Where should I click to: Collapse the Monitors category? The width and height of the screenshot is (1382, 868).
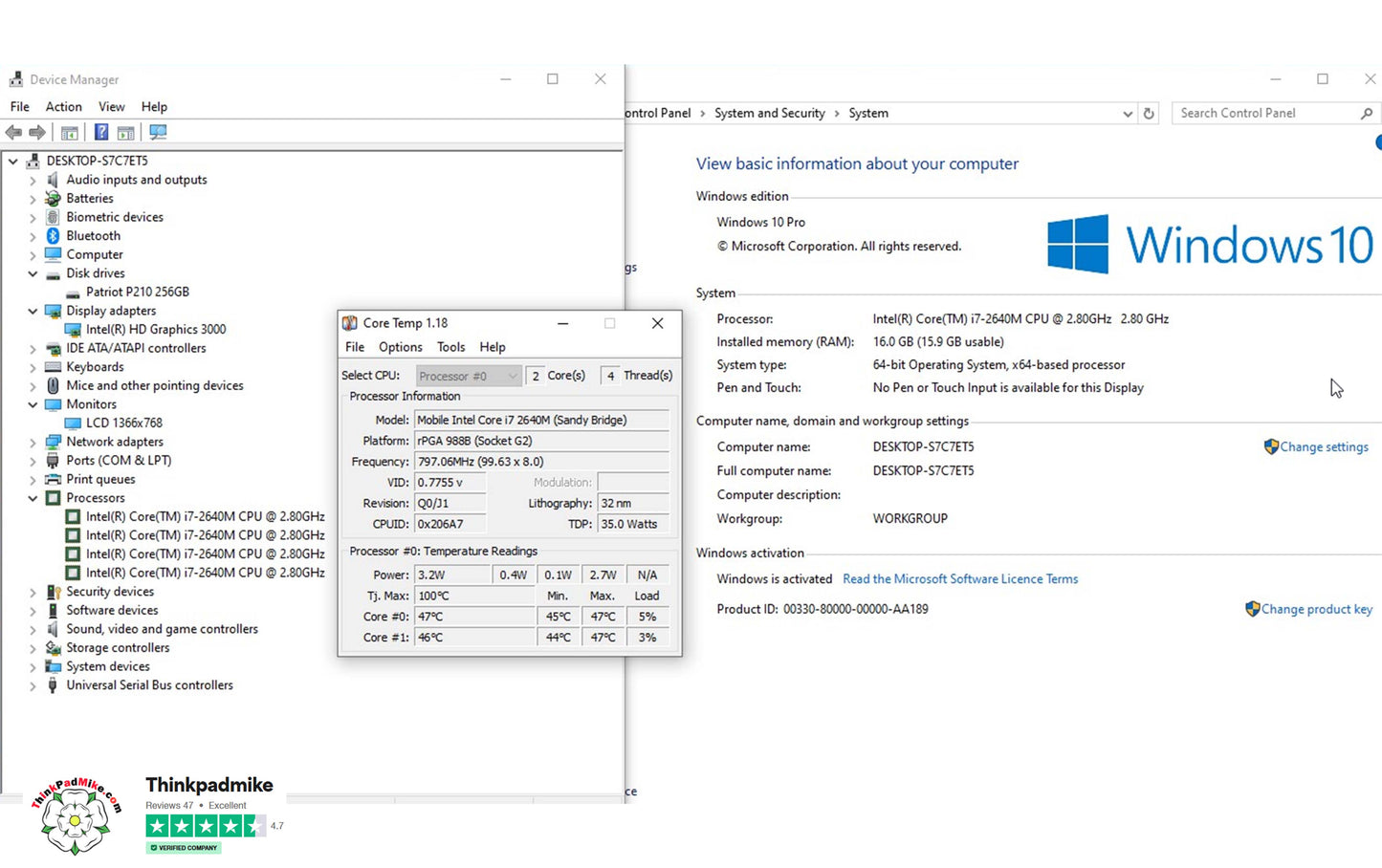[x=33, y=404]
